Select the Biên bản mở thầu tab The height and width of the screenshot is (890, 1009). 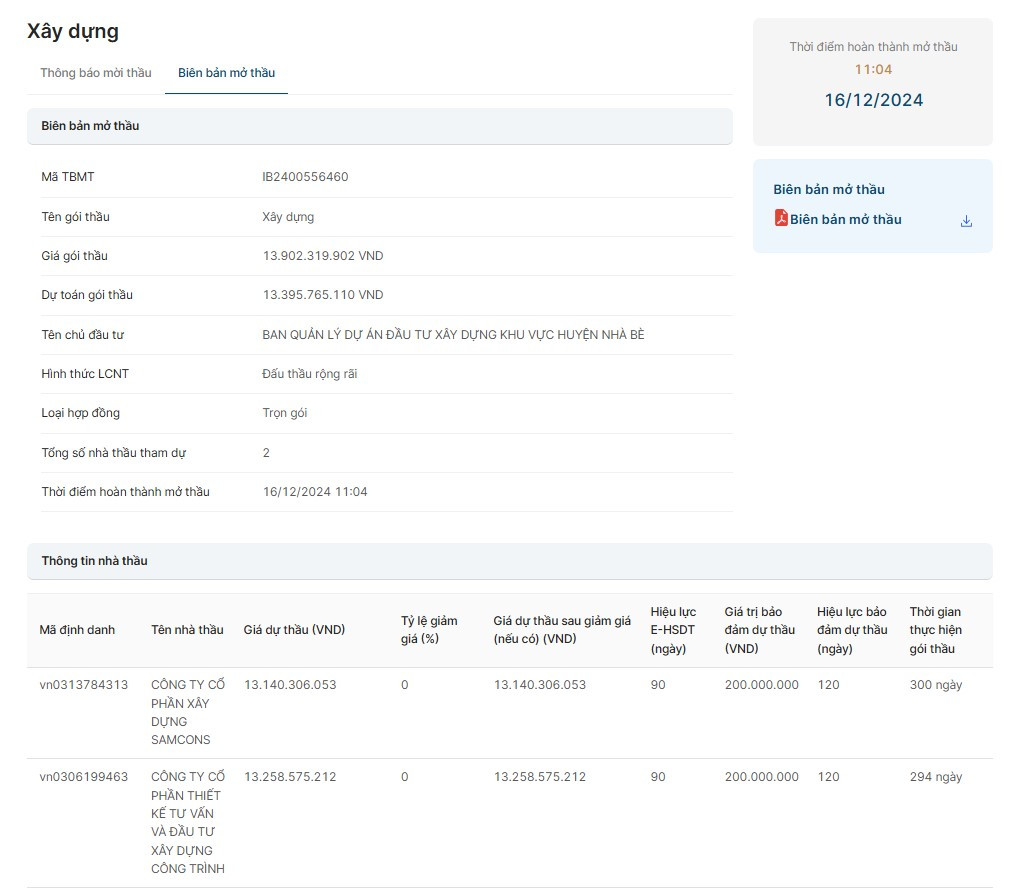point(226,73)
